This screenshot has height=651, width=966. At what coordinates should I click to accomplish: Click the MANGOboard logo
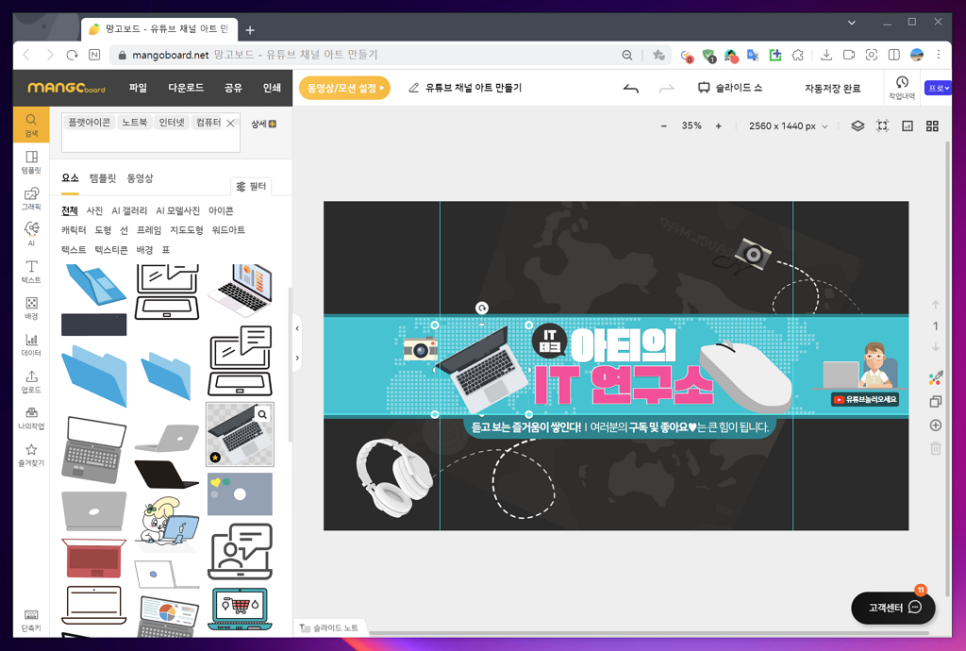pyautogui.click(x=67, y=88)
